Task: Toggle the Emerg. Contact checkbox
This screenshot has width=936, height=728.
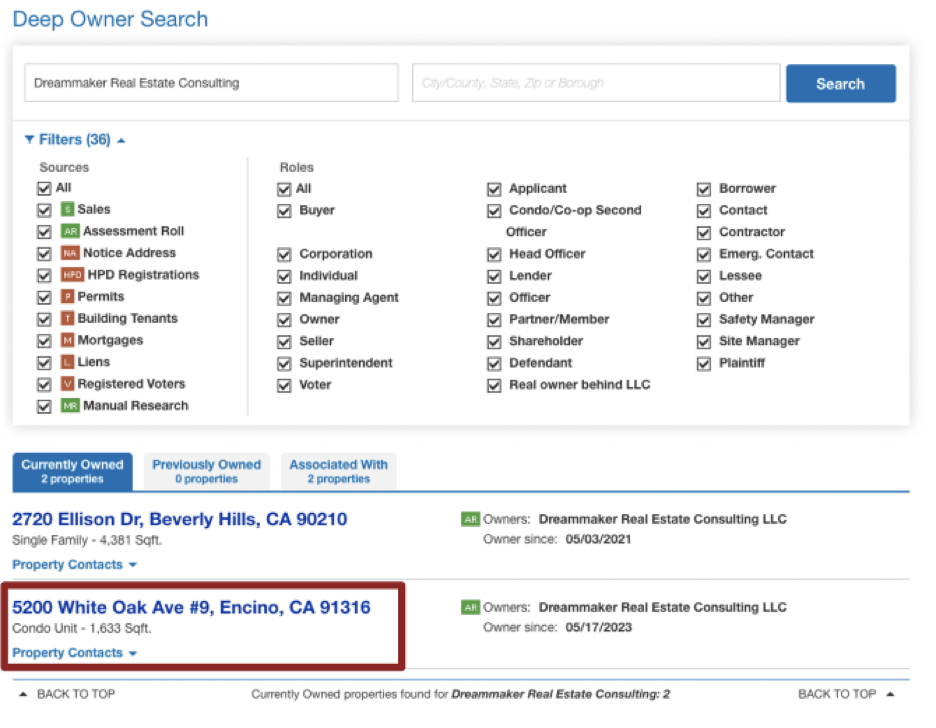Action: 704,255
